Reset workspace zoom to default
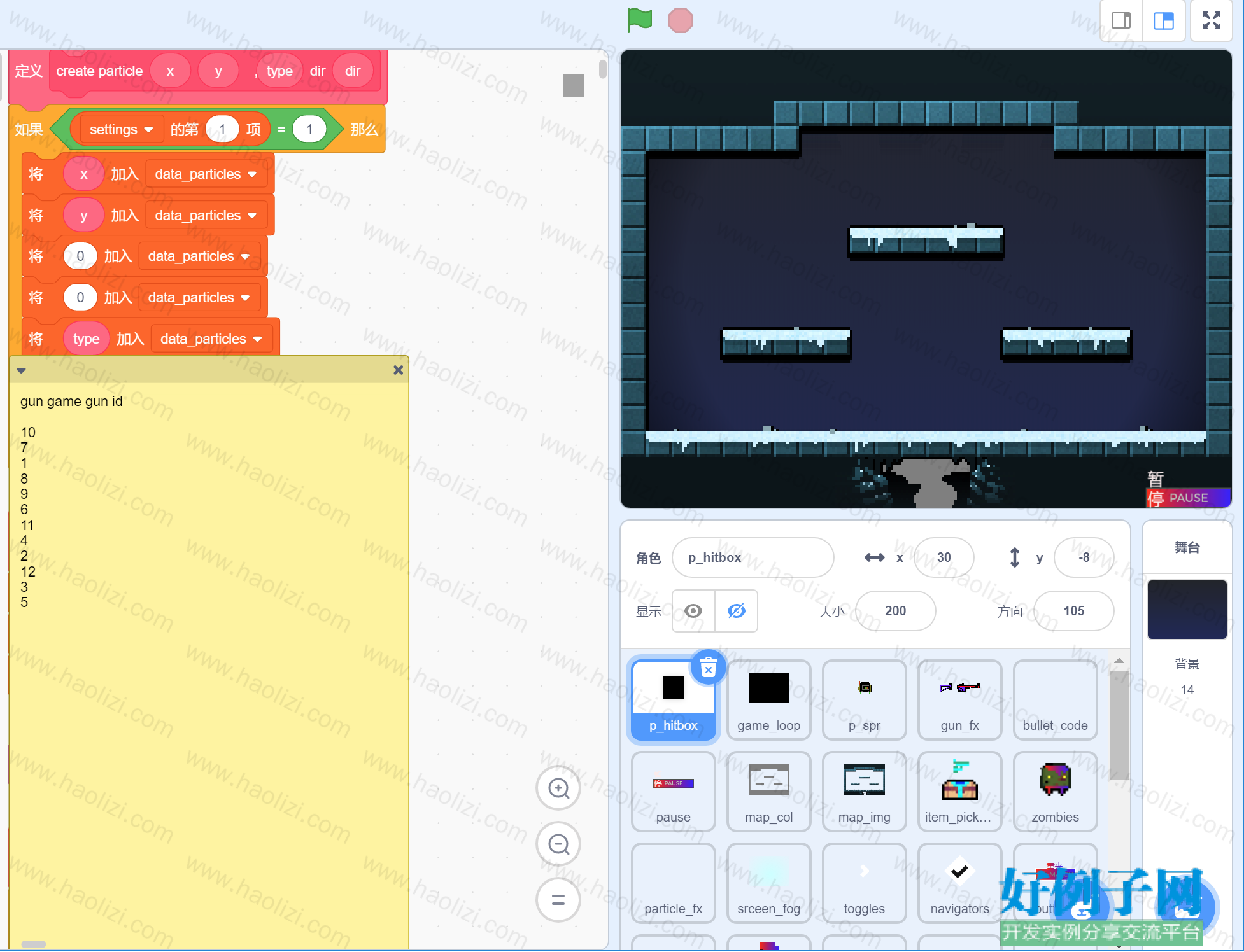The image size is (1244, 952). [x=558, y=900]
